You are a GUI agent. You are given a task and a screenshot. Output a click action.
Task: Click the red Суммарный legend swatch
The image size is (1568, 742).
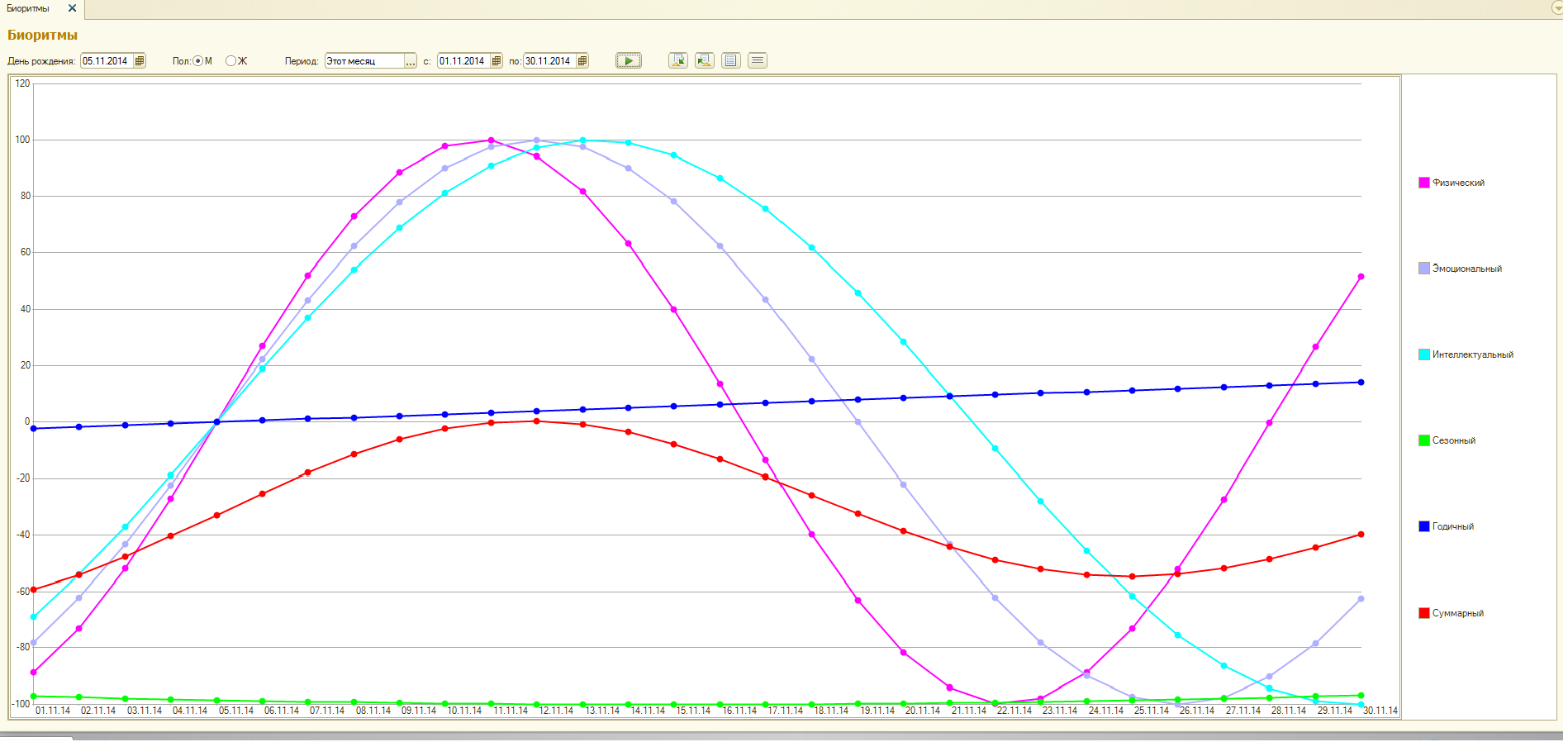[x=1424, y=613]
